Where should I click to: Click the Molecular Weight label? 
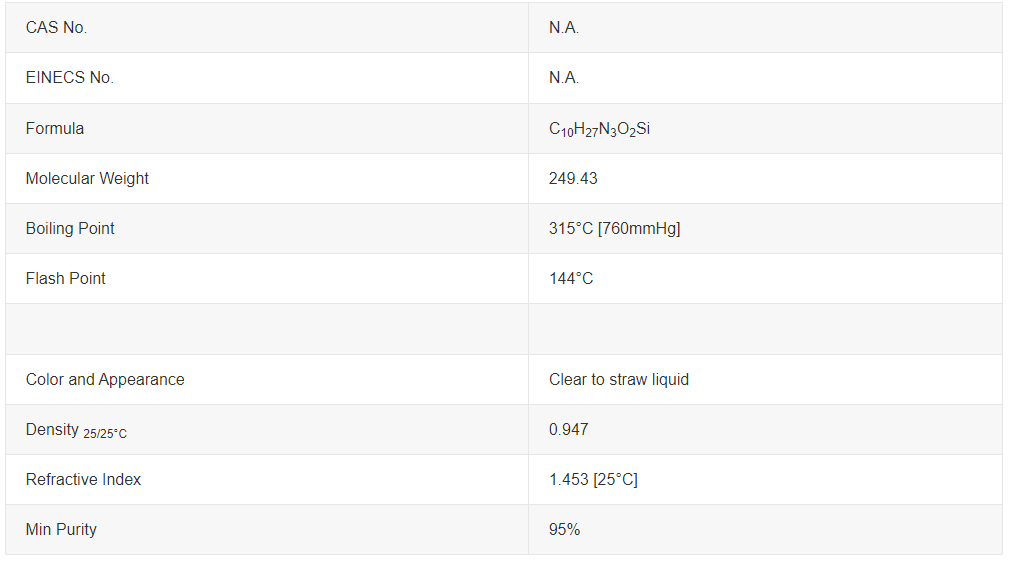click(87, 178)
